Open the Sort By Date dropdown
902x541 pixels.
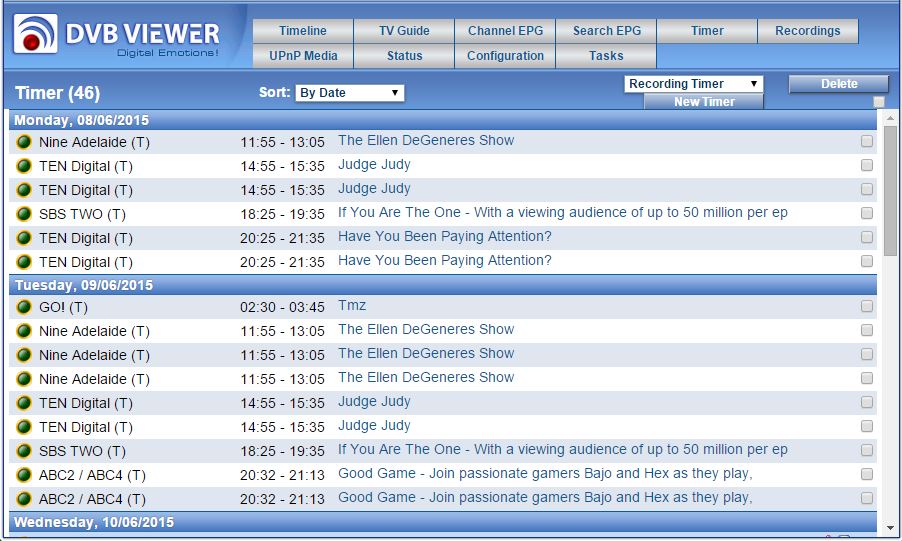coord(350,93)
